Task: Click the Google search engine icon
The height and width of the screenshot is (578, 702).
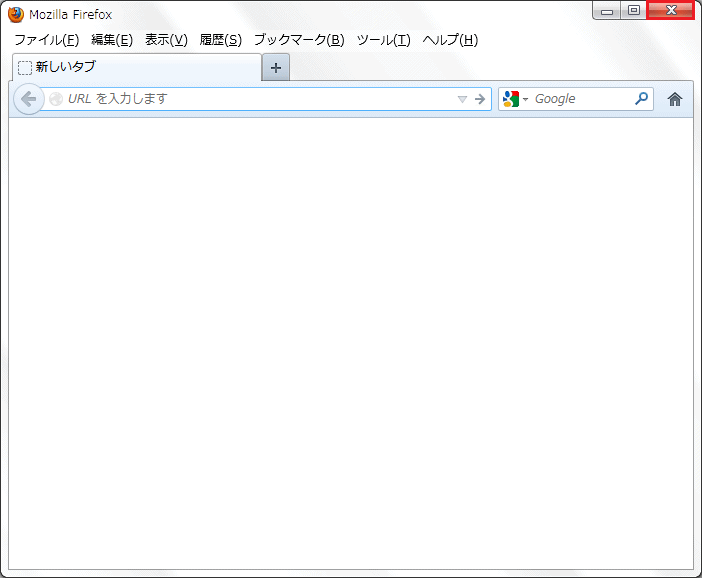Action: coord(511,99)
